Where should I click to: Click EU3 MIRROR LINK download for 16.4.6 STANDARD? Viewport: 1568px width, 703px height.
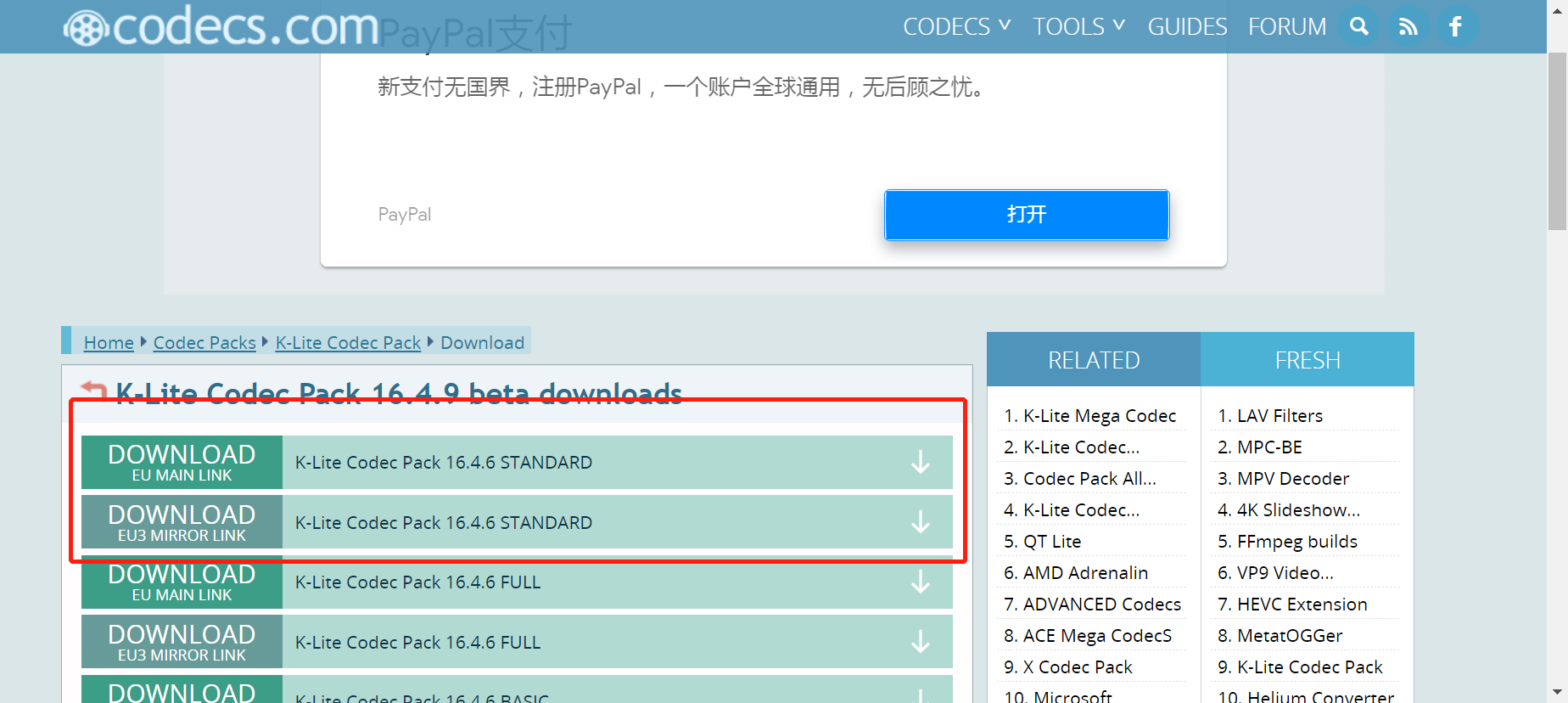click(x=182, y=522)
